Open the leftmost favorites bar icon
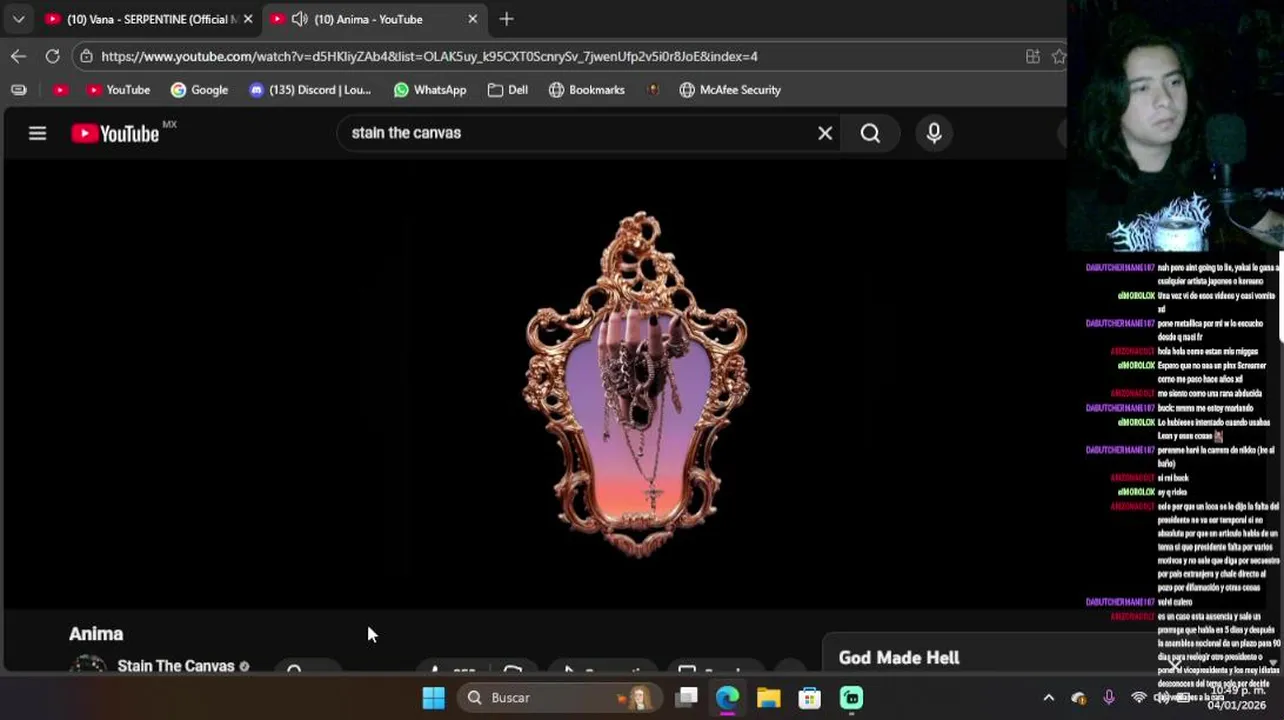This screenshot has width=1284, height=720. pos(18,90)
